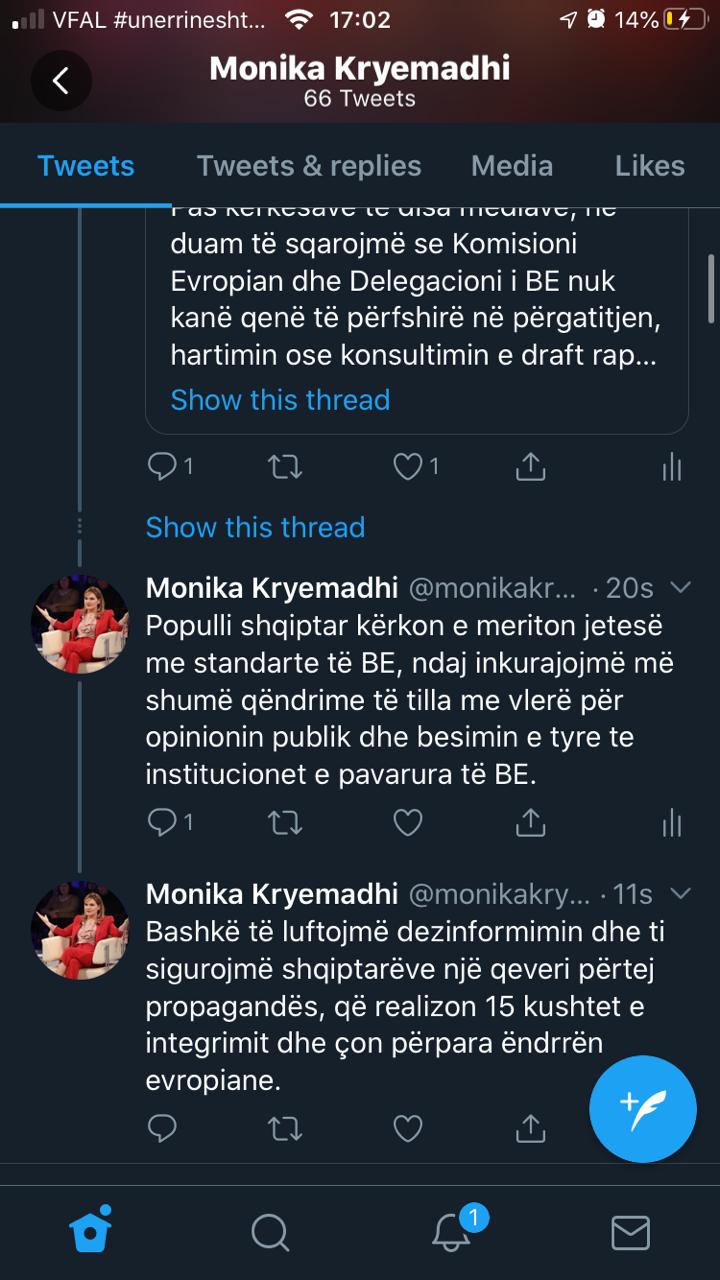This screenshot has width=720, height=1280.
Task: Open the Search magnifier icon
Action: click(x=270, y=1232)
